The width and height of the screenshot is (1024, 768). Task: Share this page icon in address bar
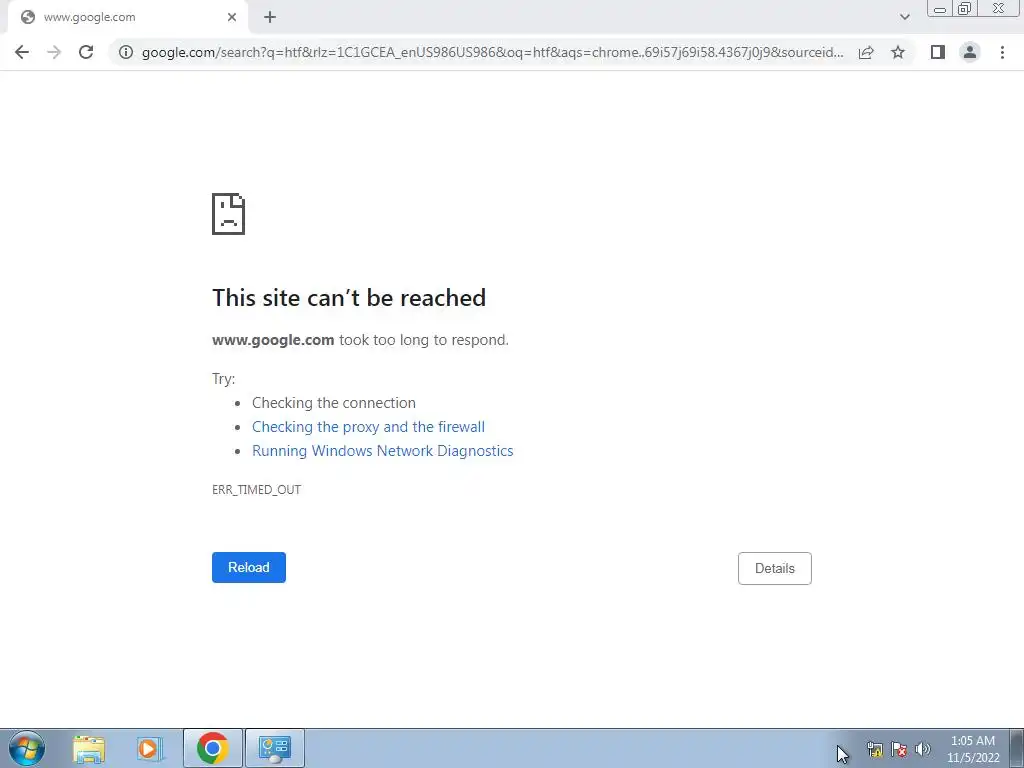pyautogui.click(x=866, y=52)
